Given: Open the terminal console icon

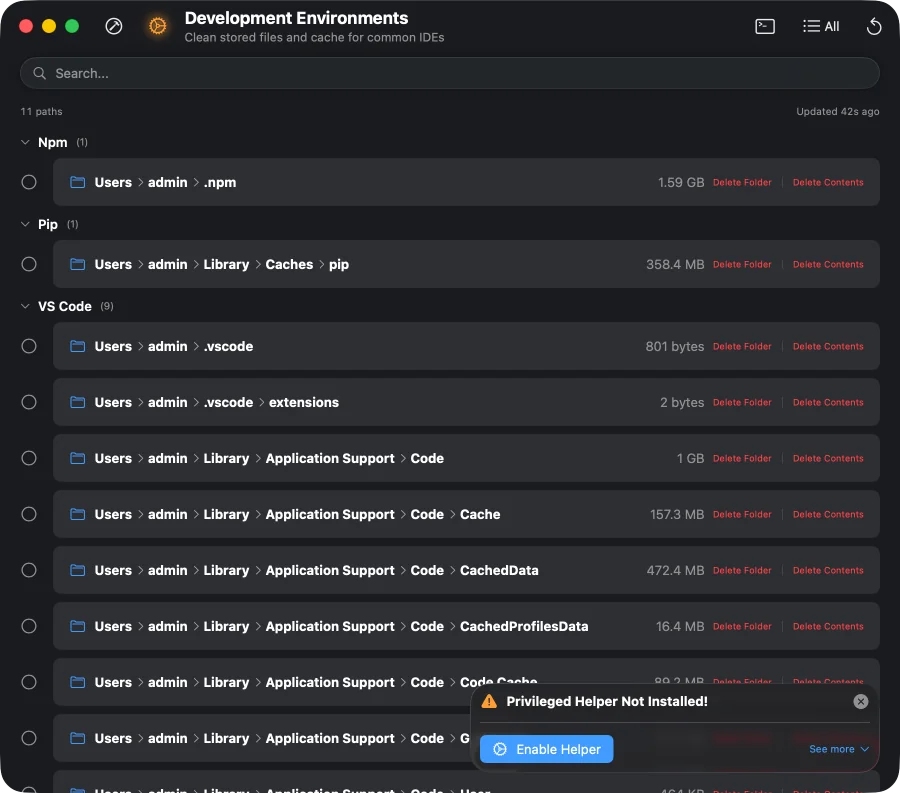Looking at the screenshot, I should (765, 26).
